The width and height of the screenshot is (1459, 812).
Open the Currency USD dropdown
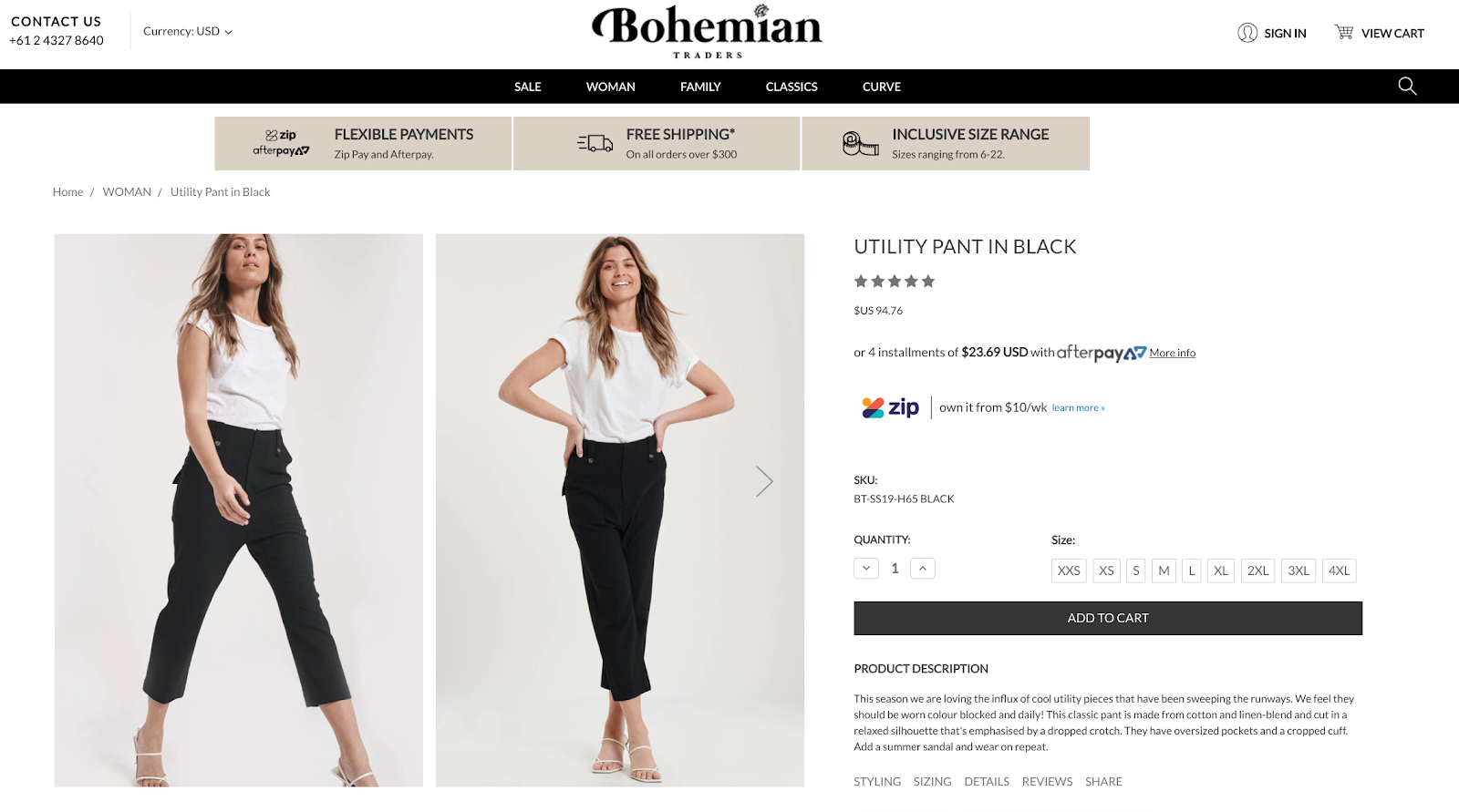pos(188,31)
